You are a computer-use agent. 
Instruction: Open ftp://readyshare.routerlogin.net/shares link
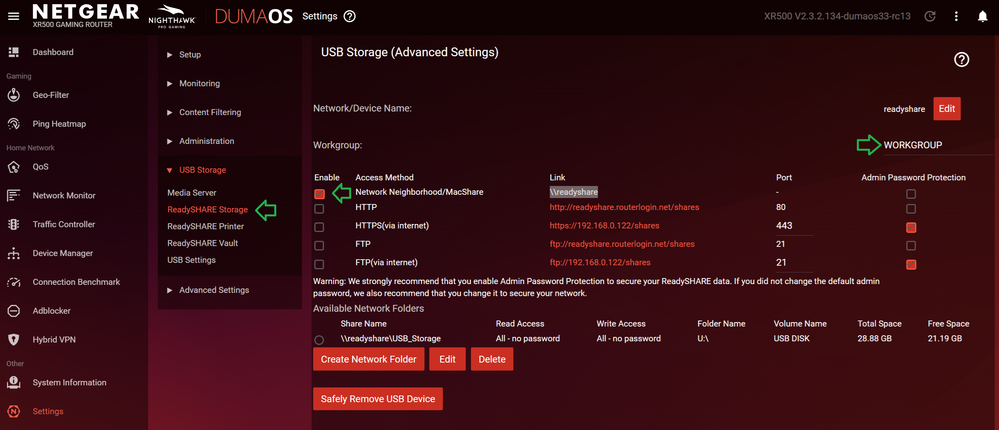click(x=622, y=244)
